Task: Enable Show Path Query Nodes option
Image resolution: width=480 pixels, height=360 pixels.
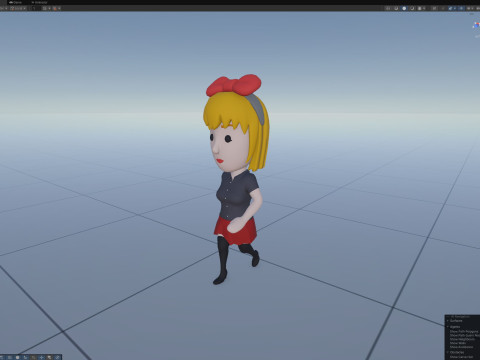Action: click(465, 335)
